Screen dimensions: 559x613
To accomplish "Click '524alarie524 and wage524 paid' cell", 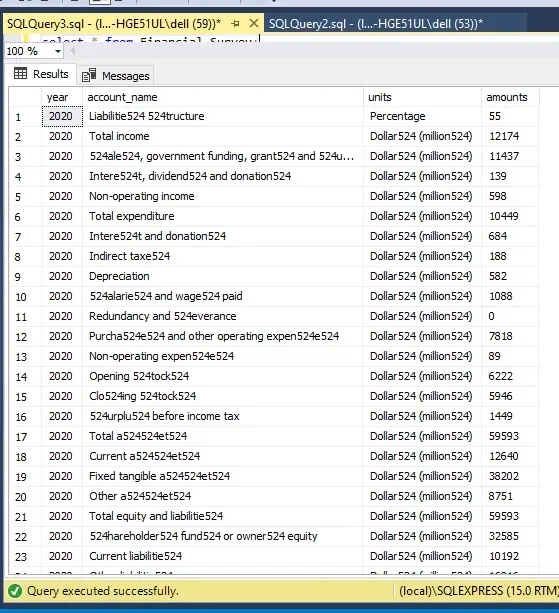I will (223, 296).
